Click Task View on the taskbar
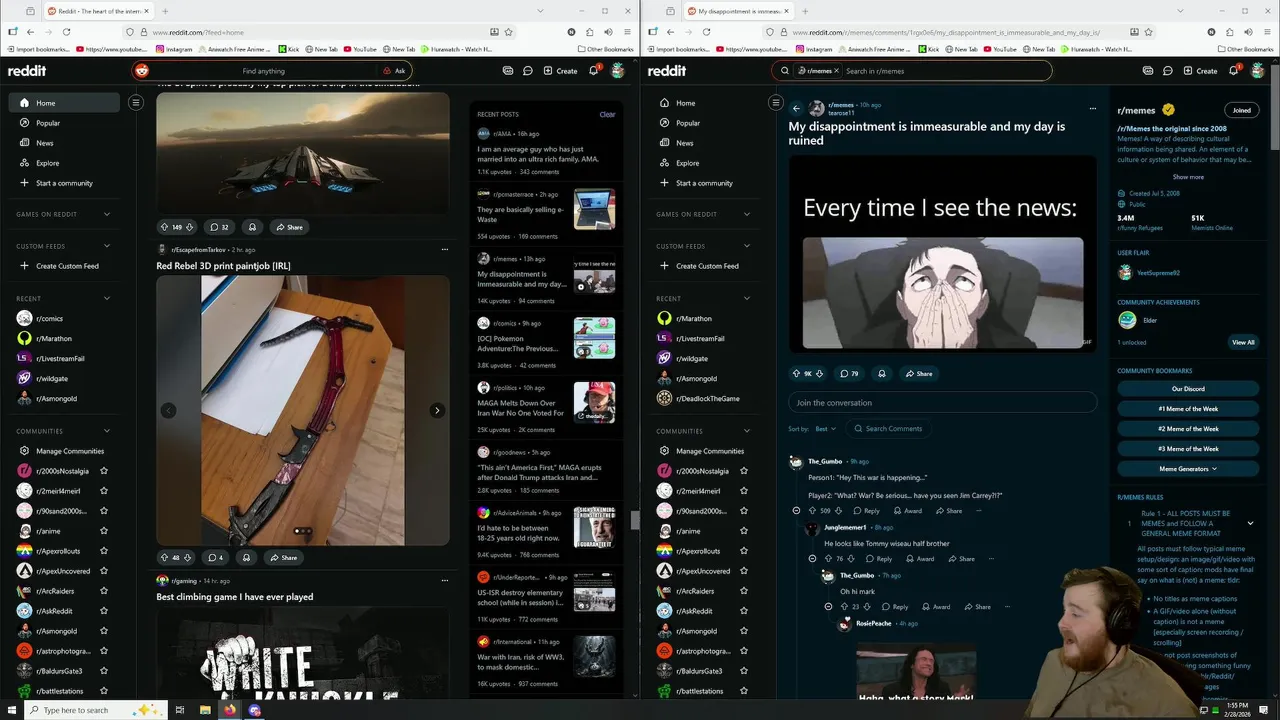 (x=180, y=710)
